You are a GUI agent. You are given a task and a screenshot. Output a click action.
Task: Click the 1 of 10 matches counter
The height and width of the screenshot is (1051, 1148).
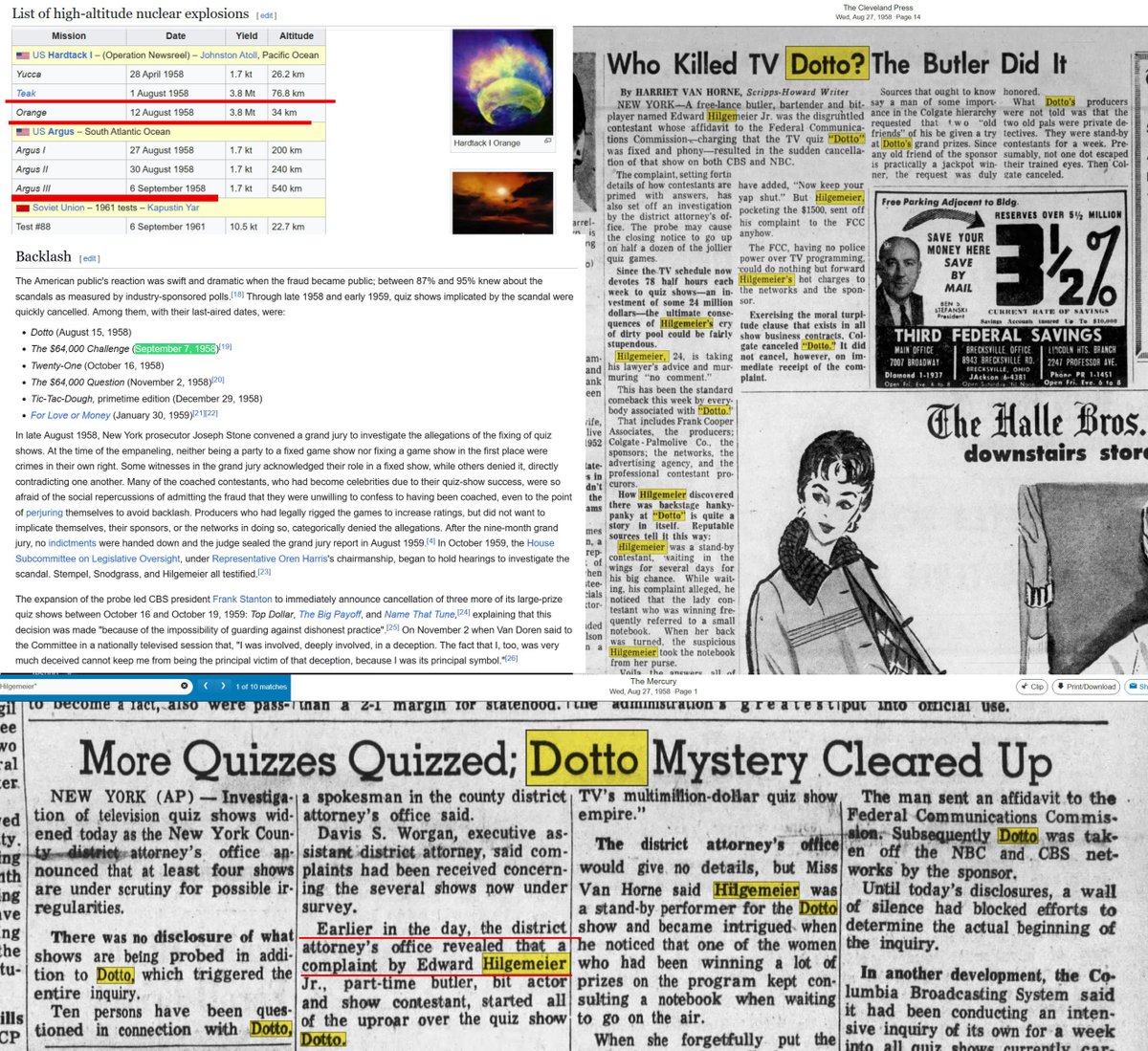[262, 687]
